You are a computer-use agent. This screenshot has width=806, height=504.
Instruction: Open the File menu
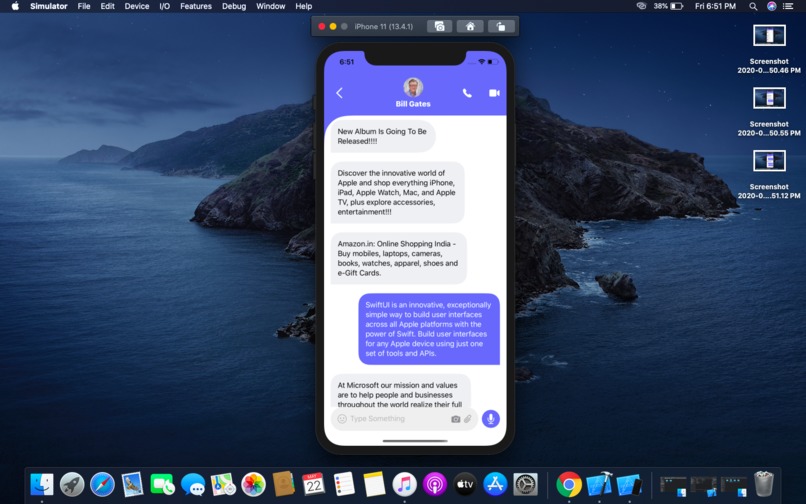[84, 6]
